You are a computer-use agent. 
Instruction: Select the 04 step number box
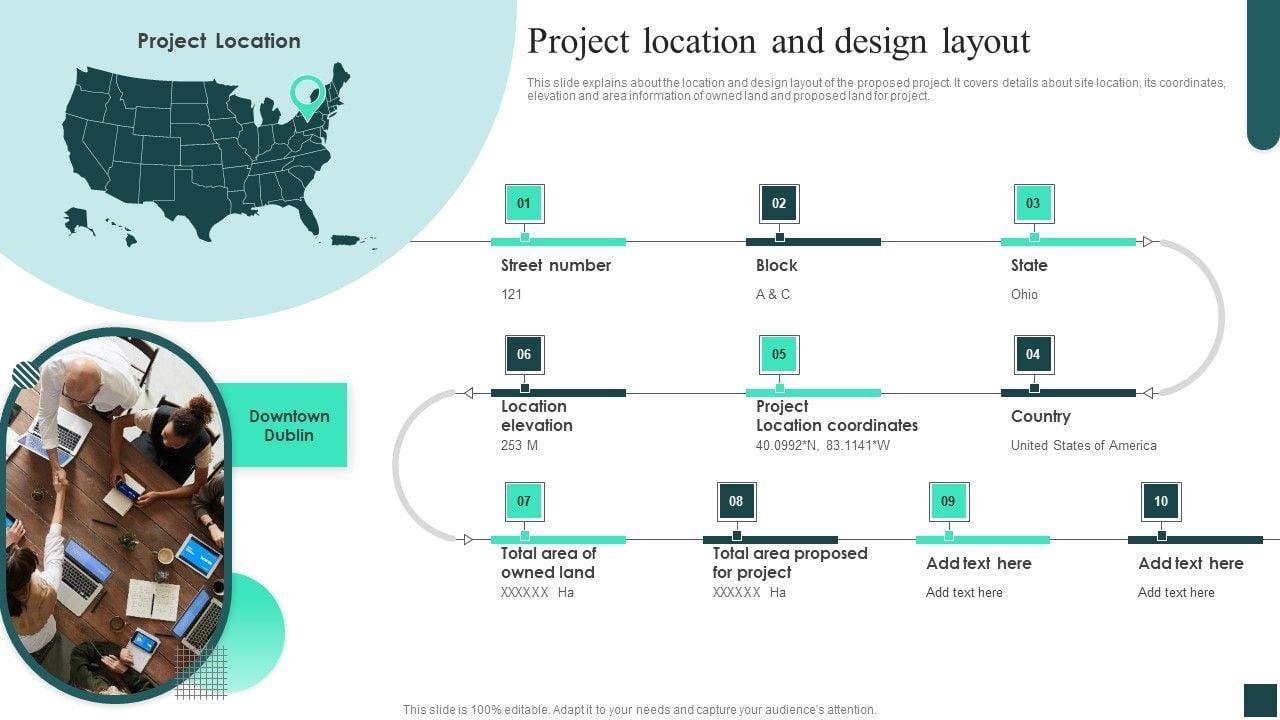tap(1033, 354)
